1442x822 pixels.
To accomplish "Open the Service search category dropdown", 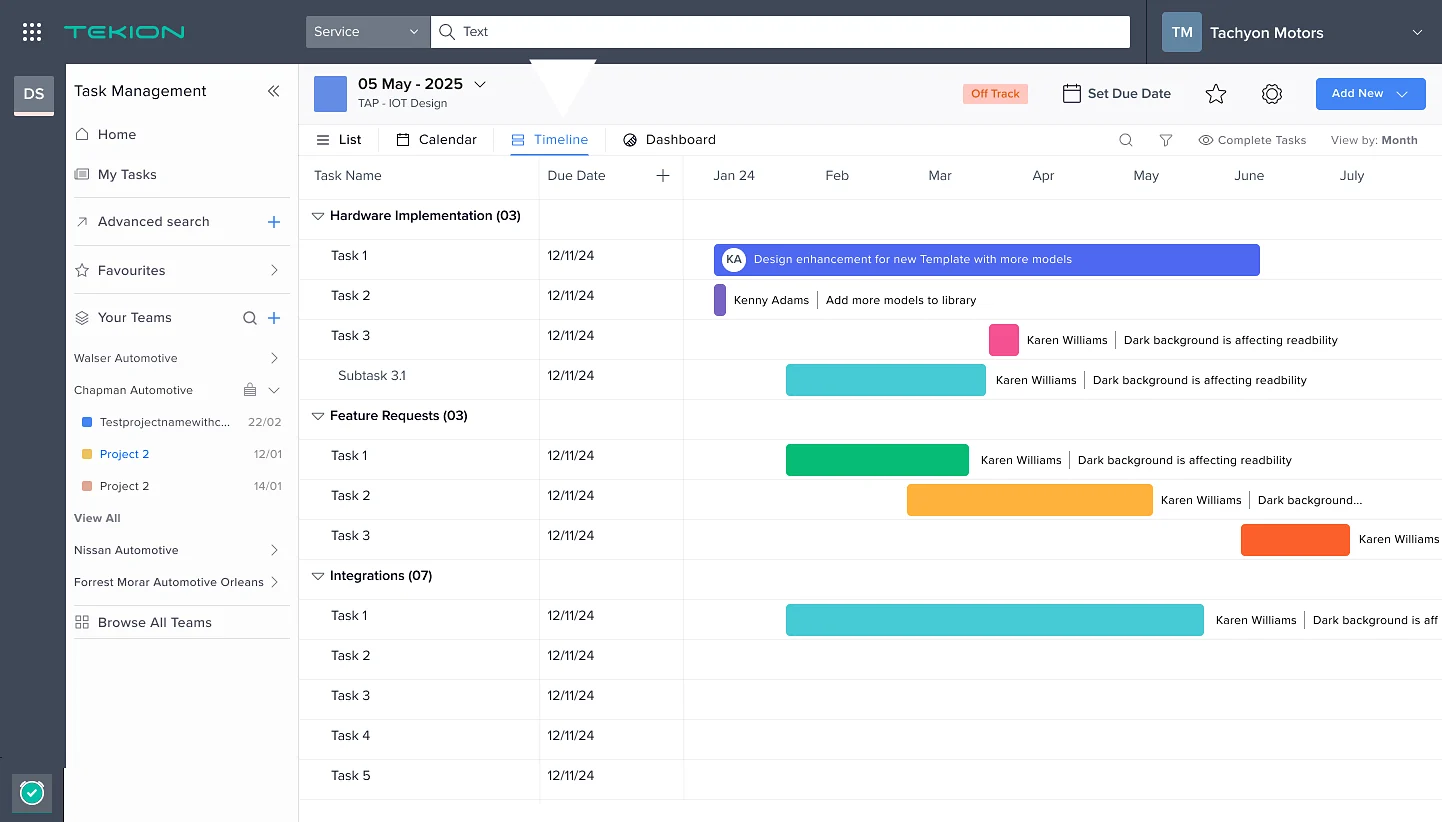I will (x=368, y=32).
